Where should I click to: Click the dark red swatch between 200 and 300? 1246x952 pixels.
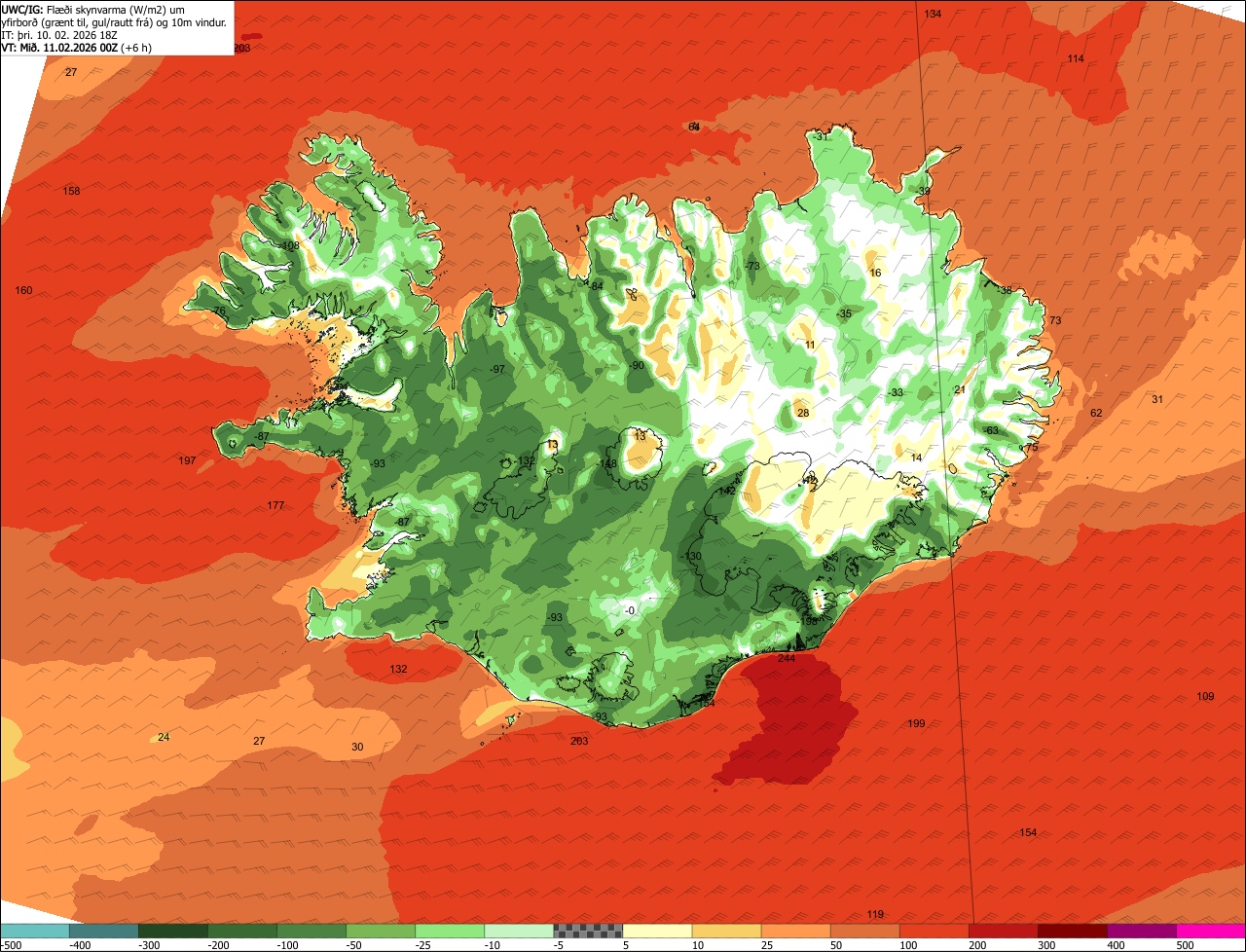[x=1002, y=931]
